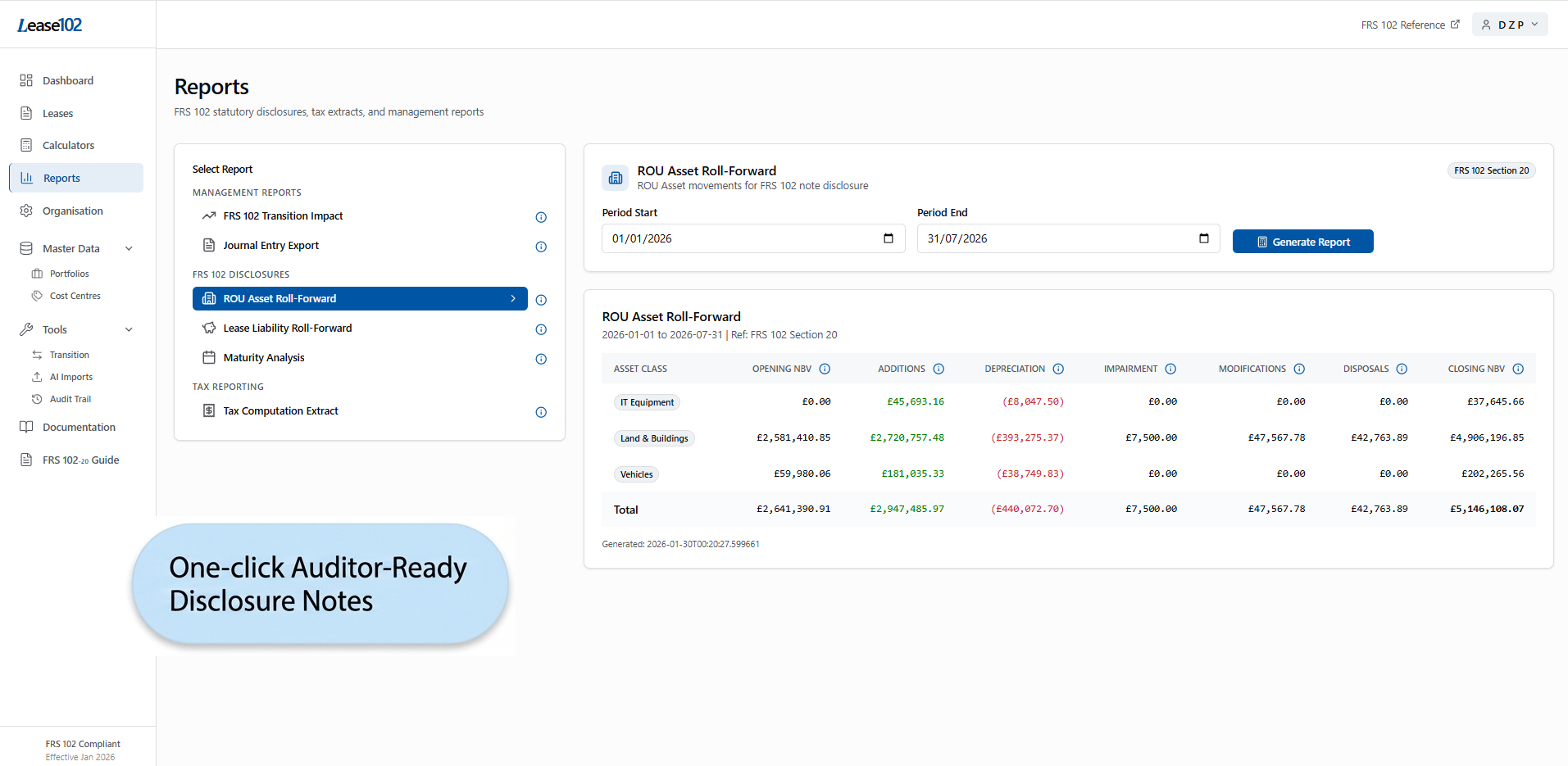The image size is (1568, 766).
Task: Click the Dashboard grid icon
Action: click(x=26, y=80)
